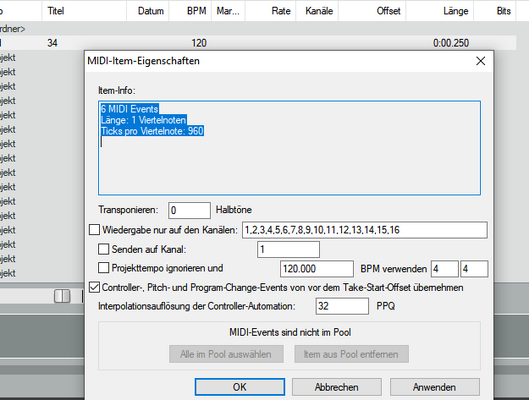Click the Transponieren Halbtöne field
The width and height of the screenshot is (529, 400).
coord(189,210)
